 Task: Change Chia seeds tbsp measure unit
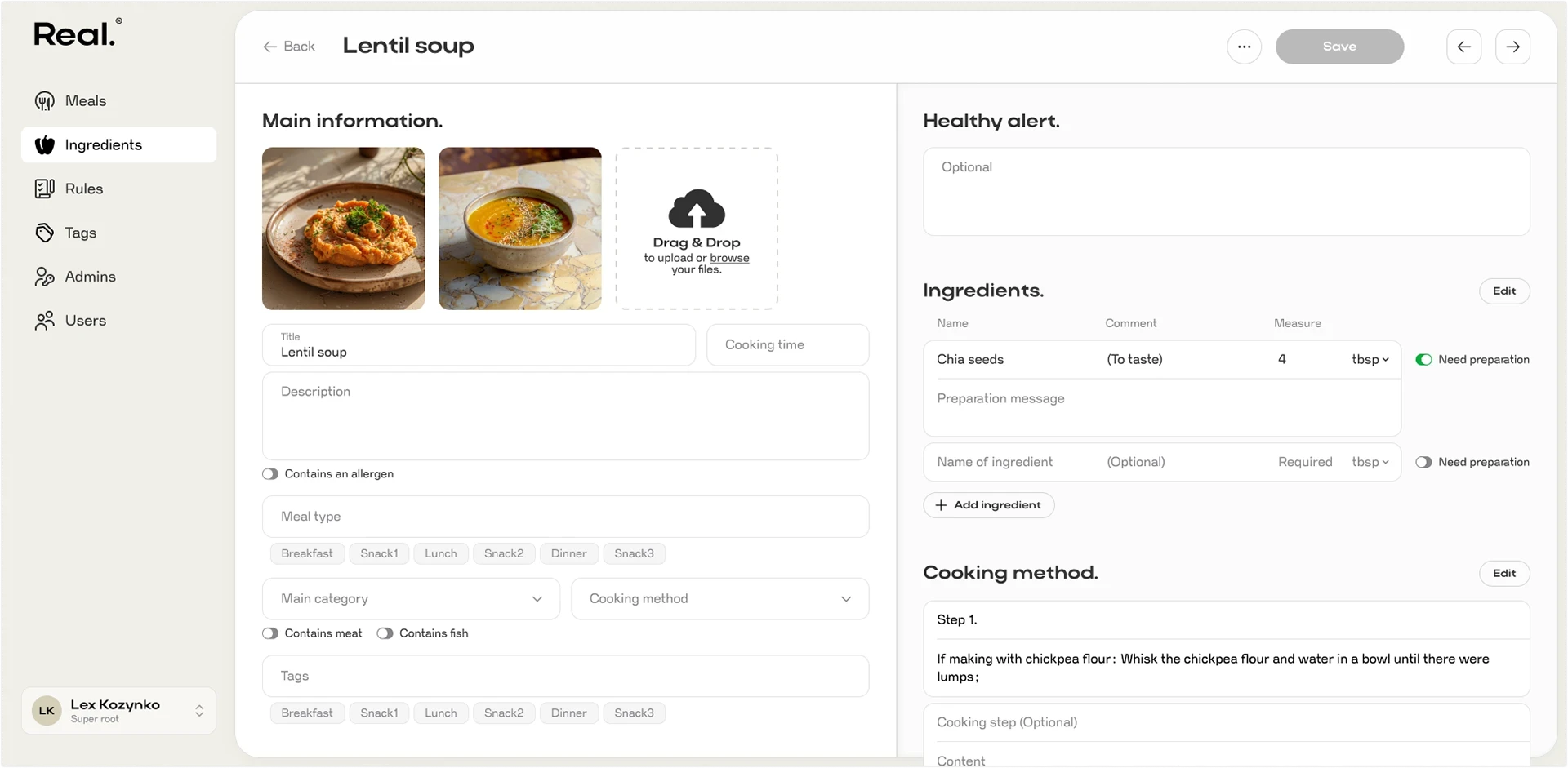click(x=1370, y=360)
